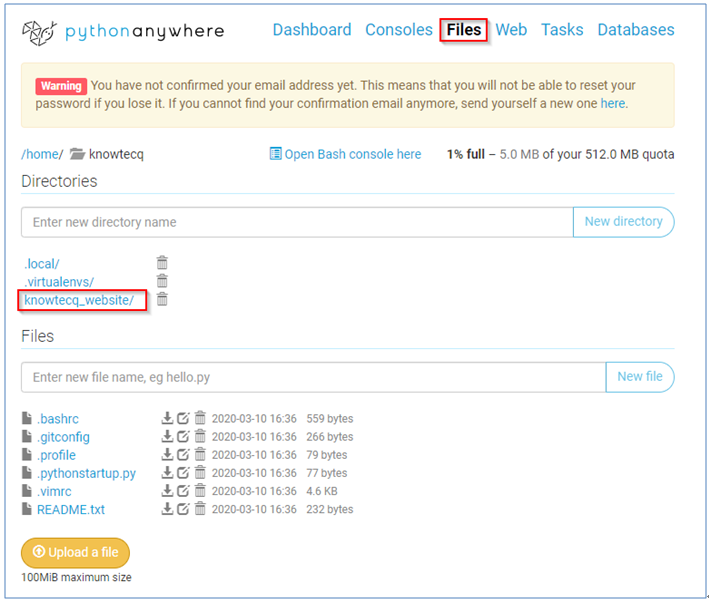709x604 pixels.
Task: Download the .gitconfig file
Action: tap(167, 436)
